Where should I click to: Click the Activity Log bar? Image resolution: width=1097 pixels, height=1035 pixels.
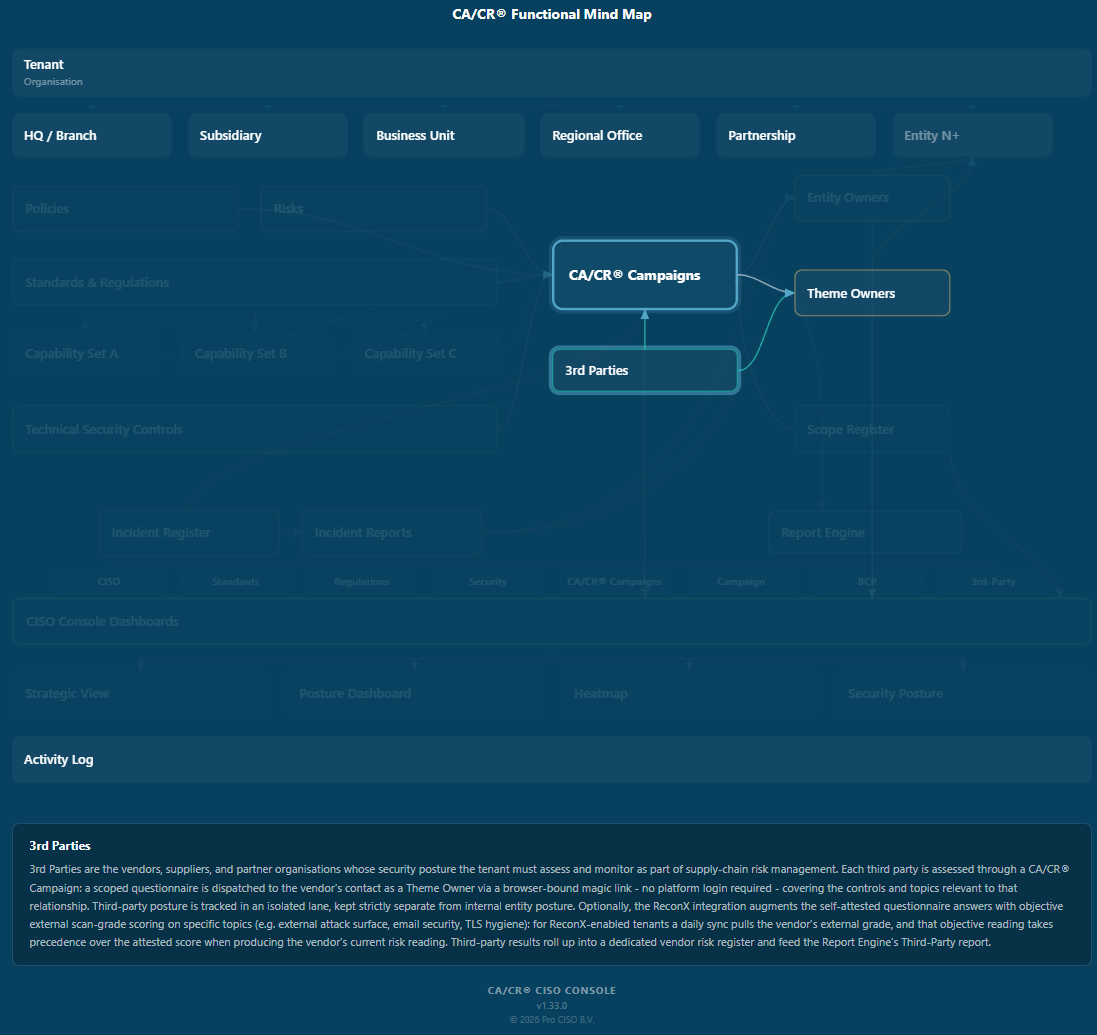[x=551, y=759]
